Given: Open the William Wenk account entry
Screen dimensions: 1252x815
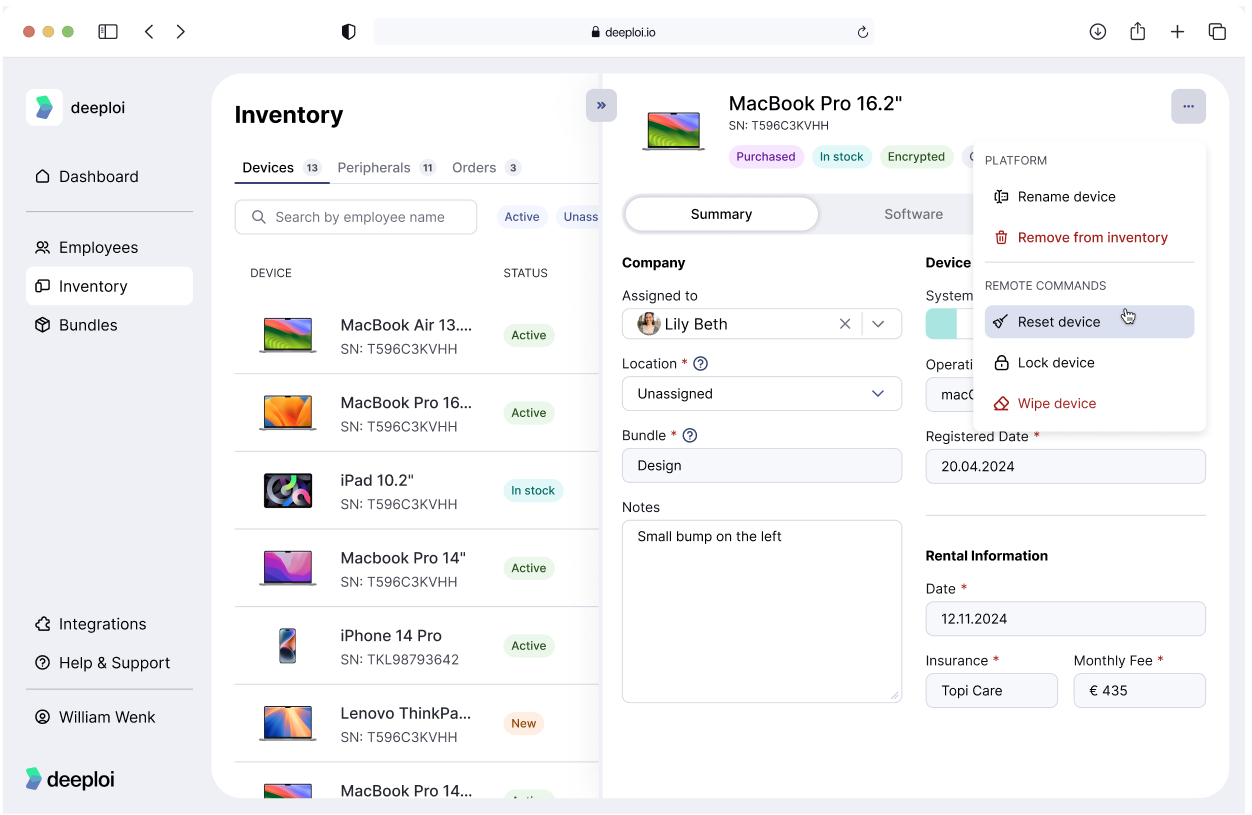Looking at the screenshot, I should 109,717.
